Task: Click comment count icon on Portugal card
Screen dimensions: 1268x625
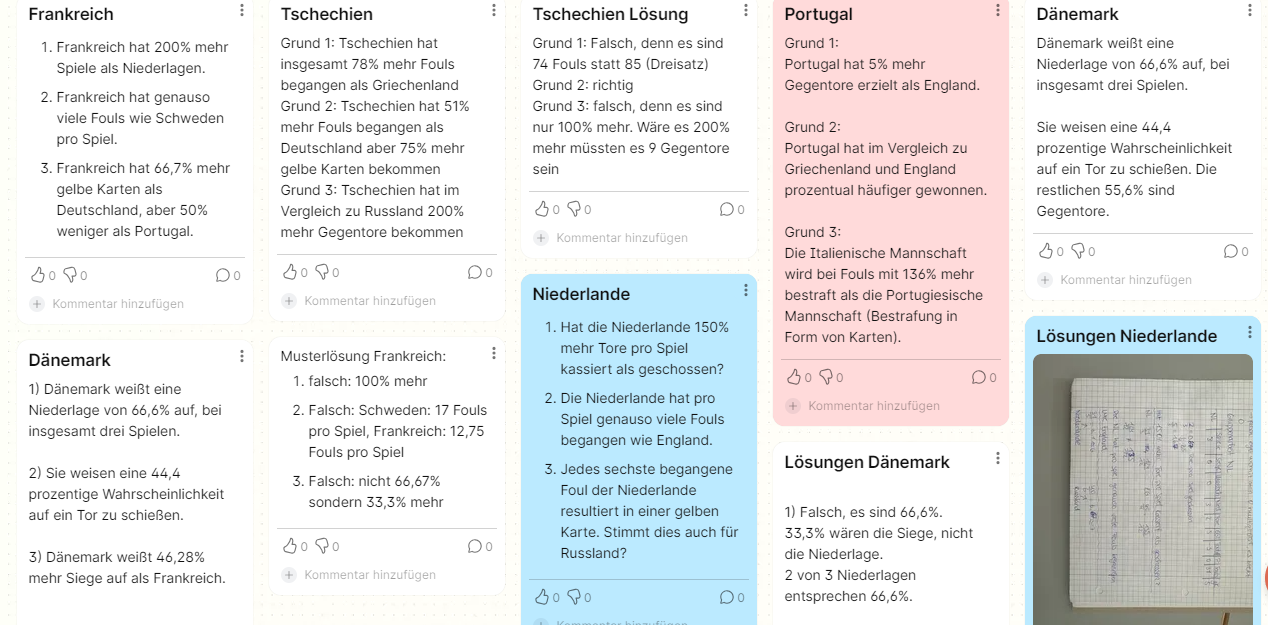Action: (979, 377)
